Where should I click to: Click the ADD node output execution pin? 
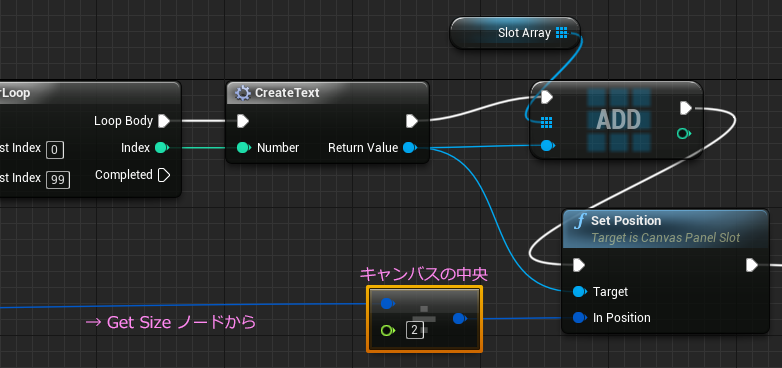(686, 108)
